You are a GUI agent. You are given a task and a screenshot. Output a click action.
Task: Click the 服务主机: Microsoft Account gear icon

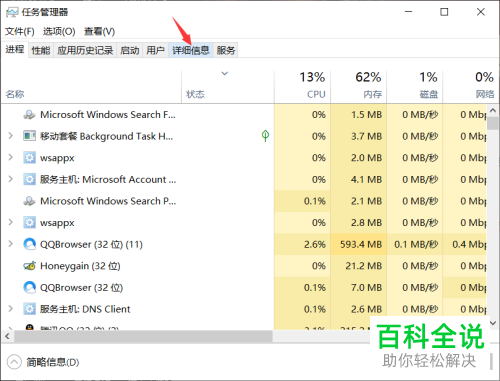point(29,179)
